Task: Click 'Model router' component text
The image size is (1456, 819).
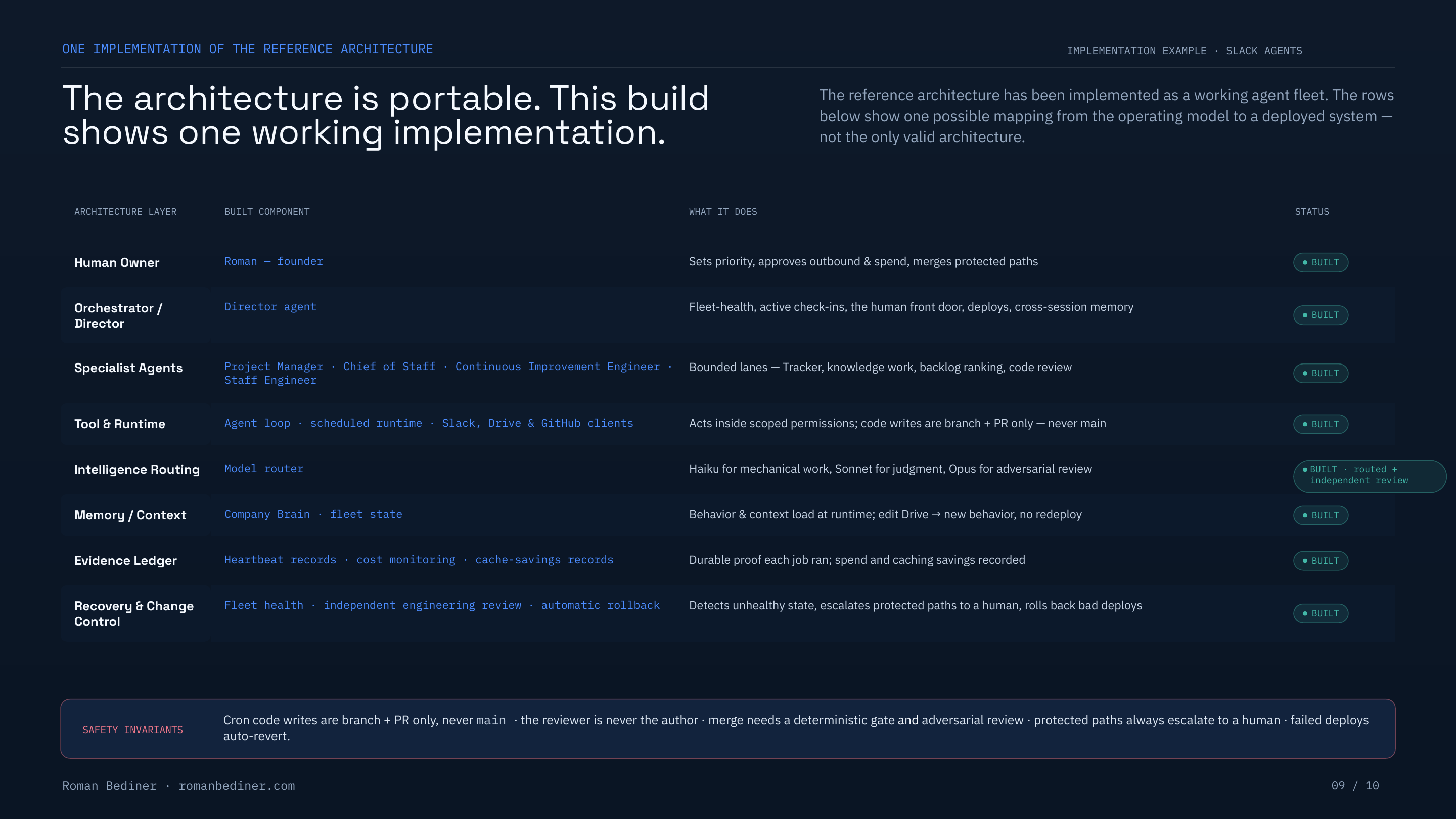Action: pyautogui.click(x=264, y=469)
